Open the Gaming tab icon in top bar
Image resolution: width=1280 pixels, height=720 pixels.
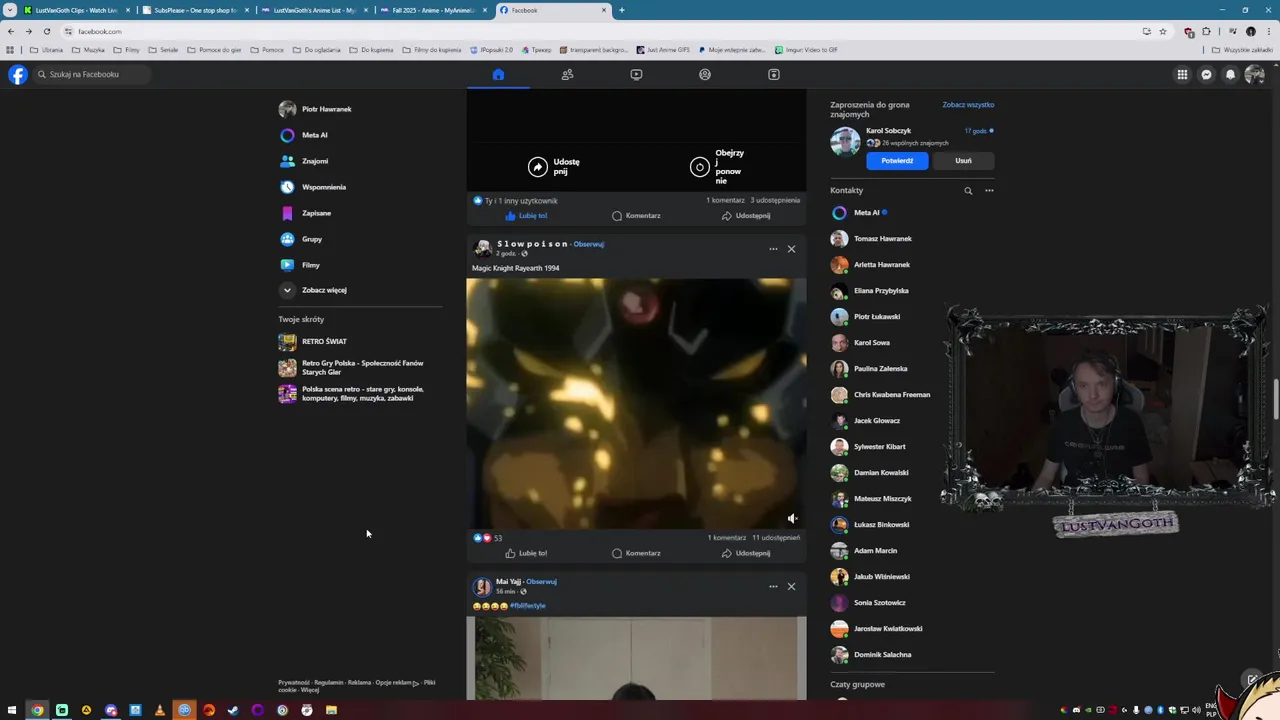[773, 74]
